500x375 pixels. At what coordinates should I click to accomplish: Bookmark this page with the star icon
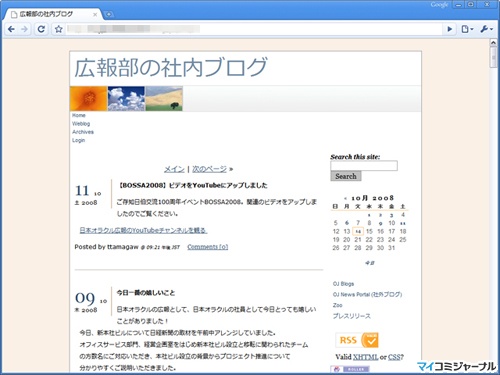(x=59, y=29)
